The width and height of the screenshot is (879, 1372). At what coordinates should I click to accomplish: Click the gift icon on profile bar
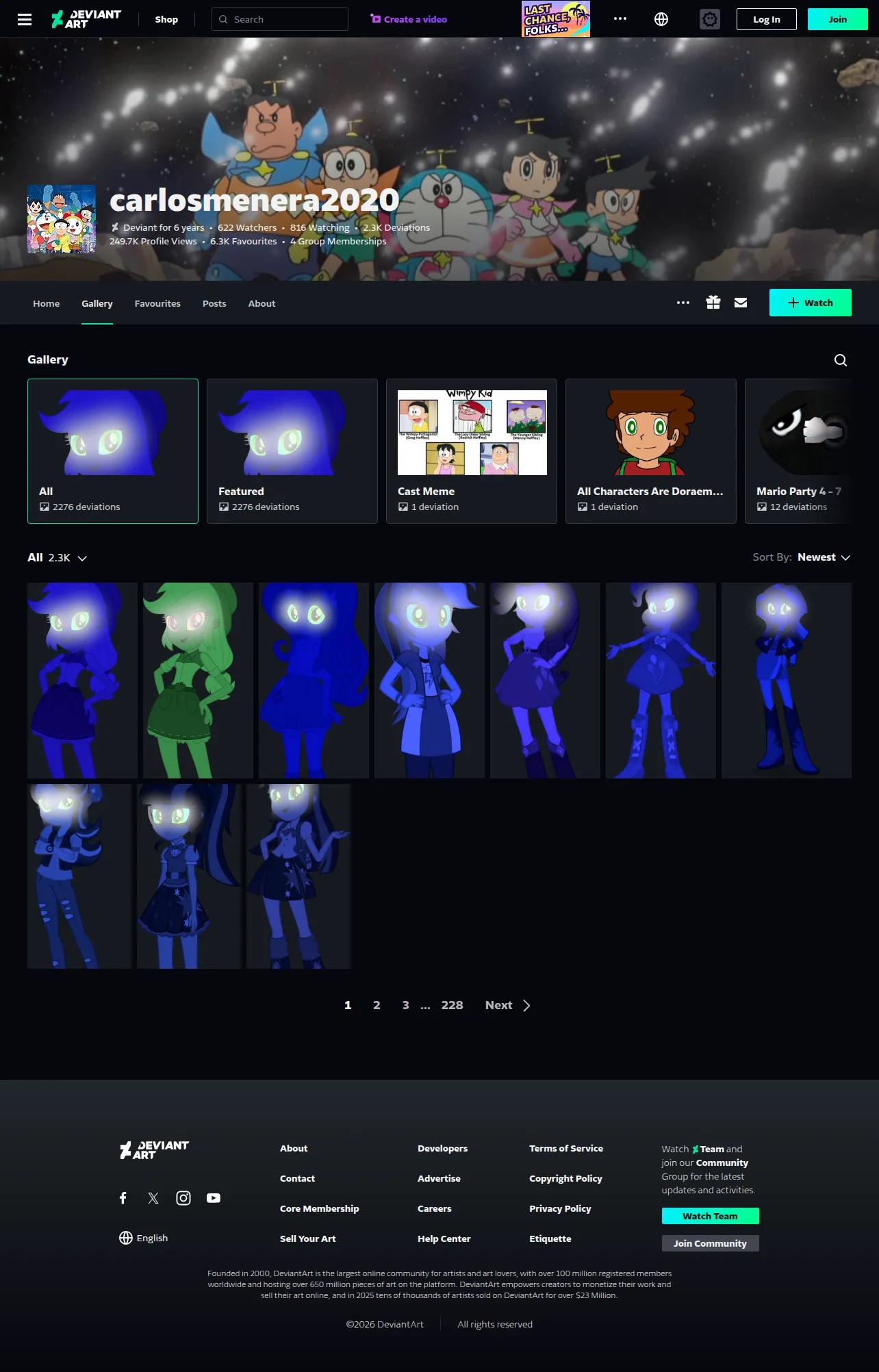click(713, 303)
